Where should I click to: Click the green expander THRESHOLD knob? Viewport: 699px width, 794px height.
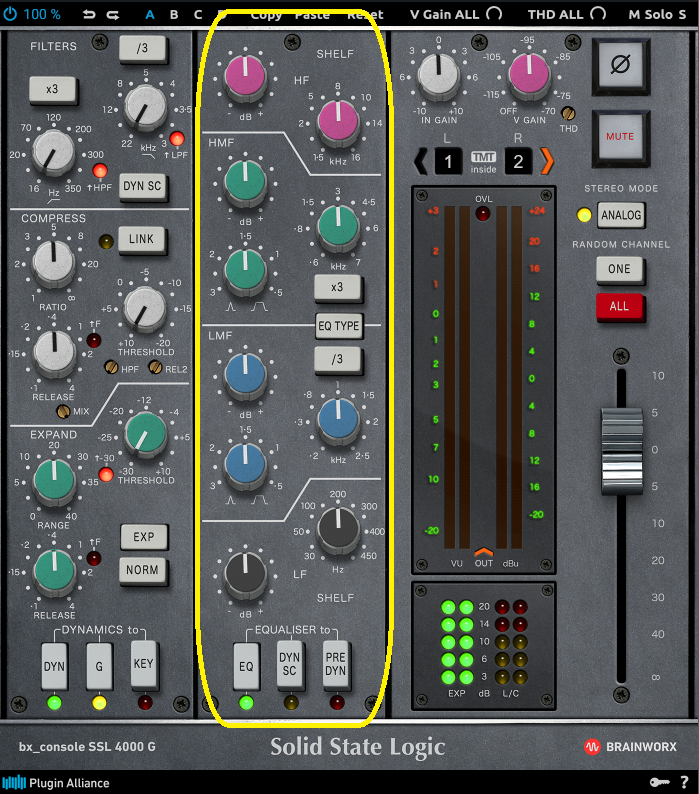146,433
